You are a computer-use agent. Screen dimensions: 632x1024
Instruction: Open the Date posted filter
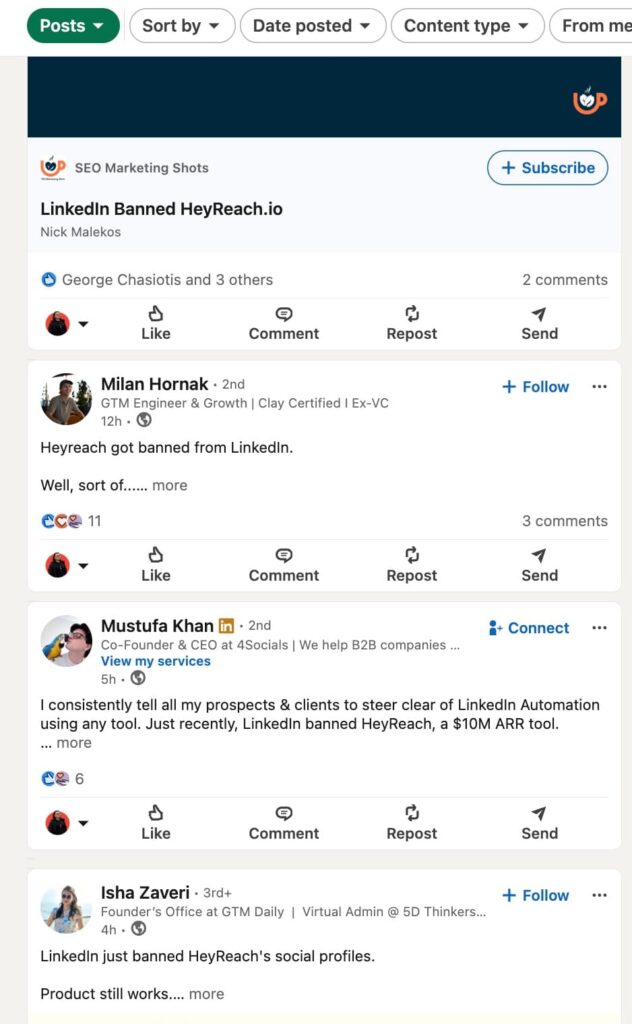click(x=312, y=26)
